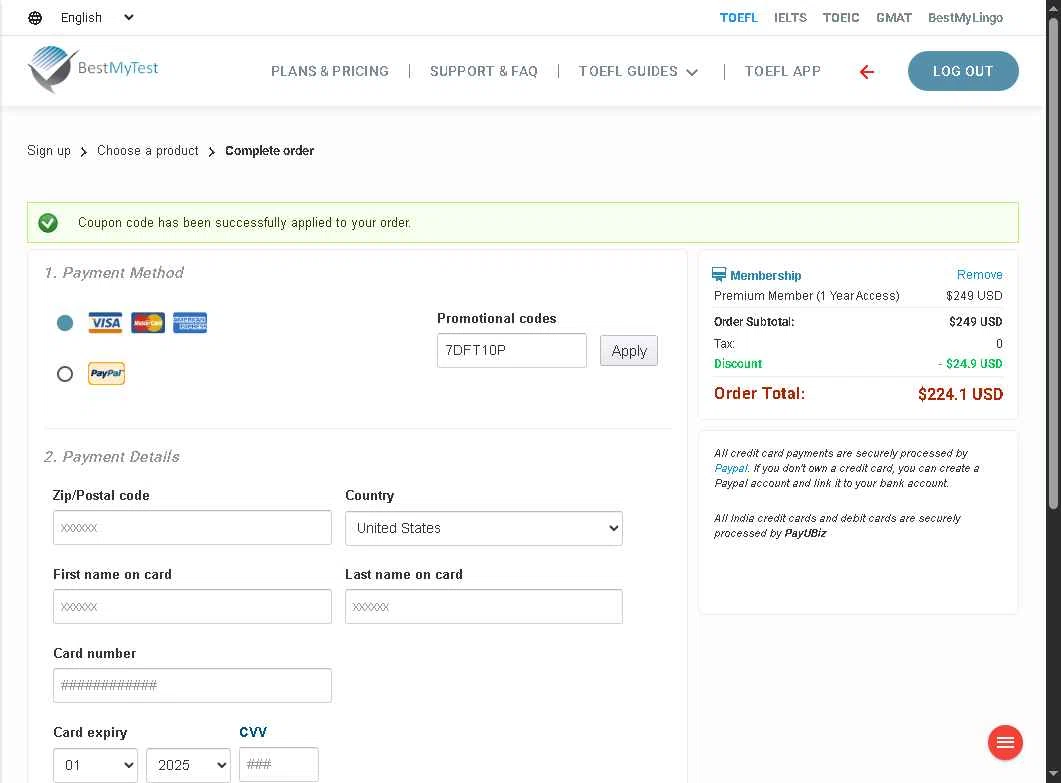
Task: Click the PayUBiz text
Action: (805, 533)
